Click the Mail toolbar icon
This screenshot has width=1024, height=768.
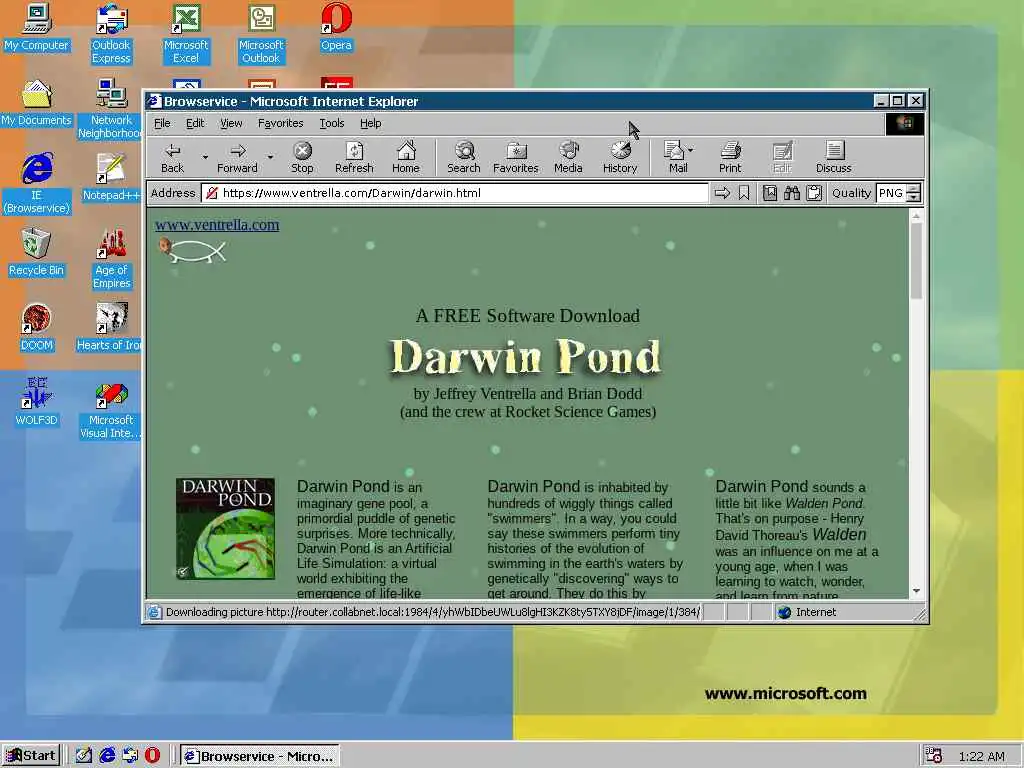pyautogui.click(x=674, y=157)
